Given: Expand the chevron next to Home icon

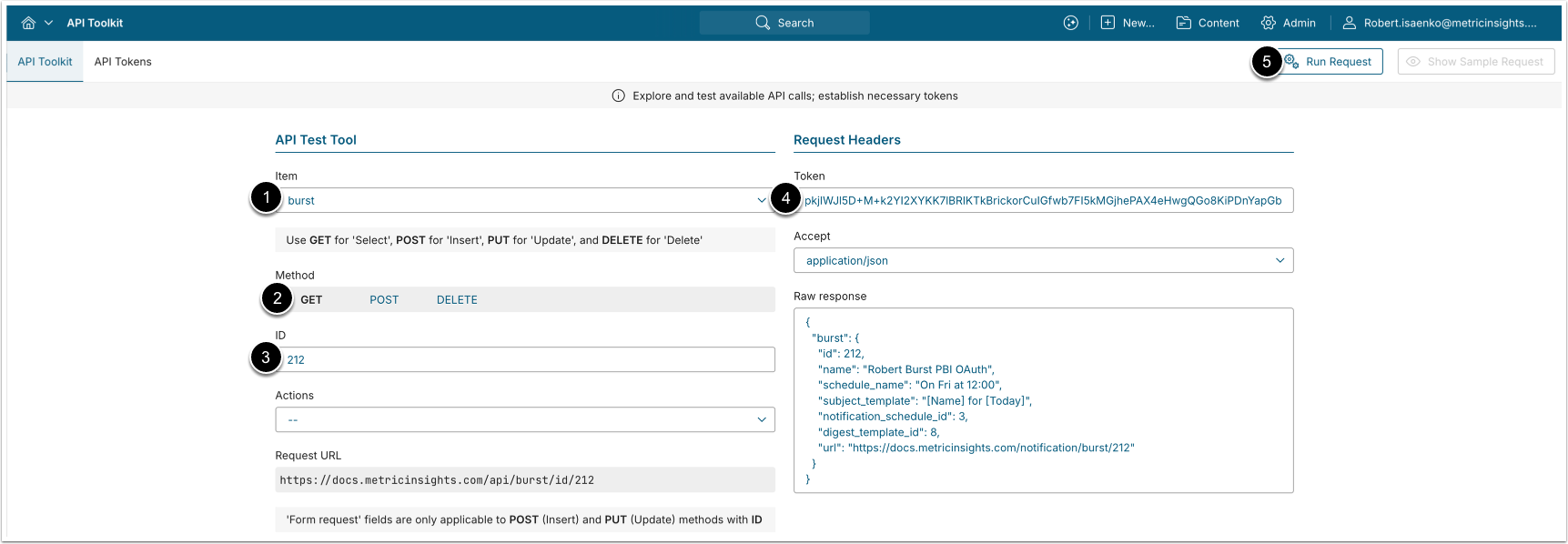Looking at the screenshot, I should pos(49,23).
